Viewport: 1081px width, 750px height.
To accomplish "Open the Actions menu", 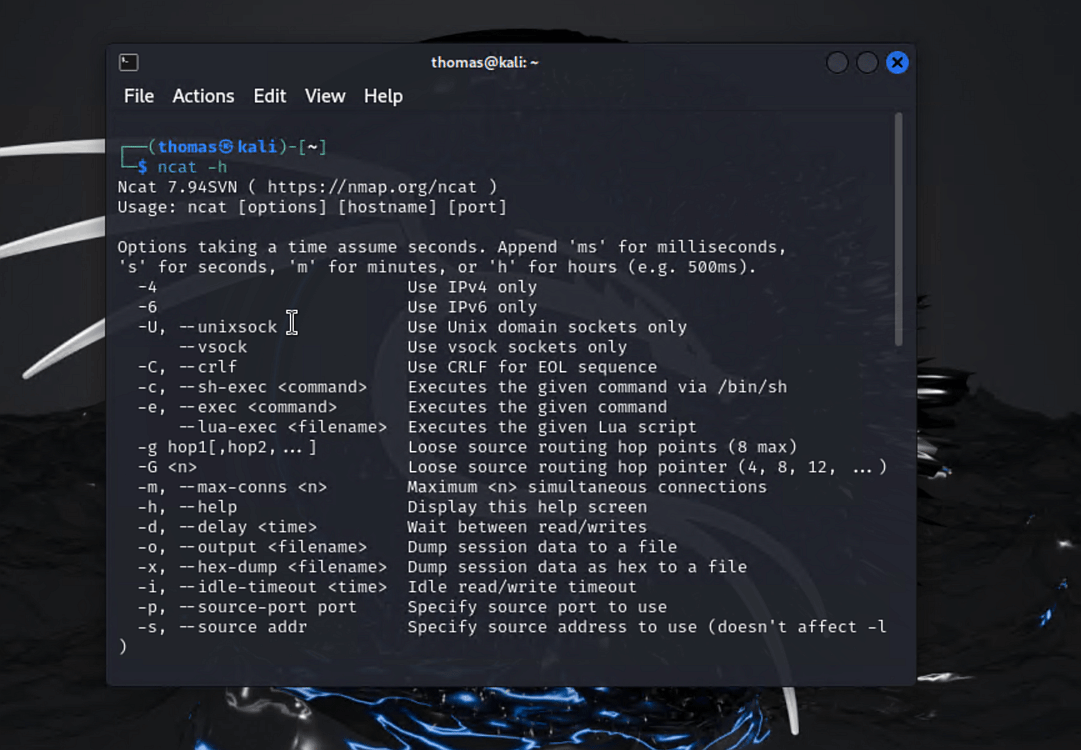I will pos(203,96).
